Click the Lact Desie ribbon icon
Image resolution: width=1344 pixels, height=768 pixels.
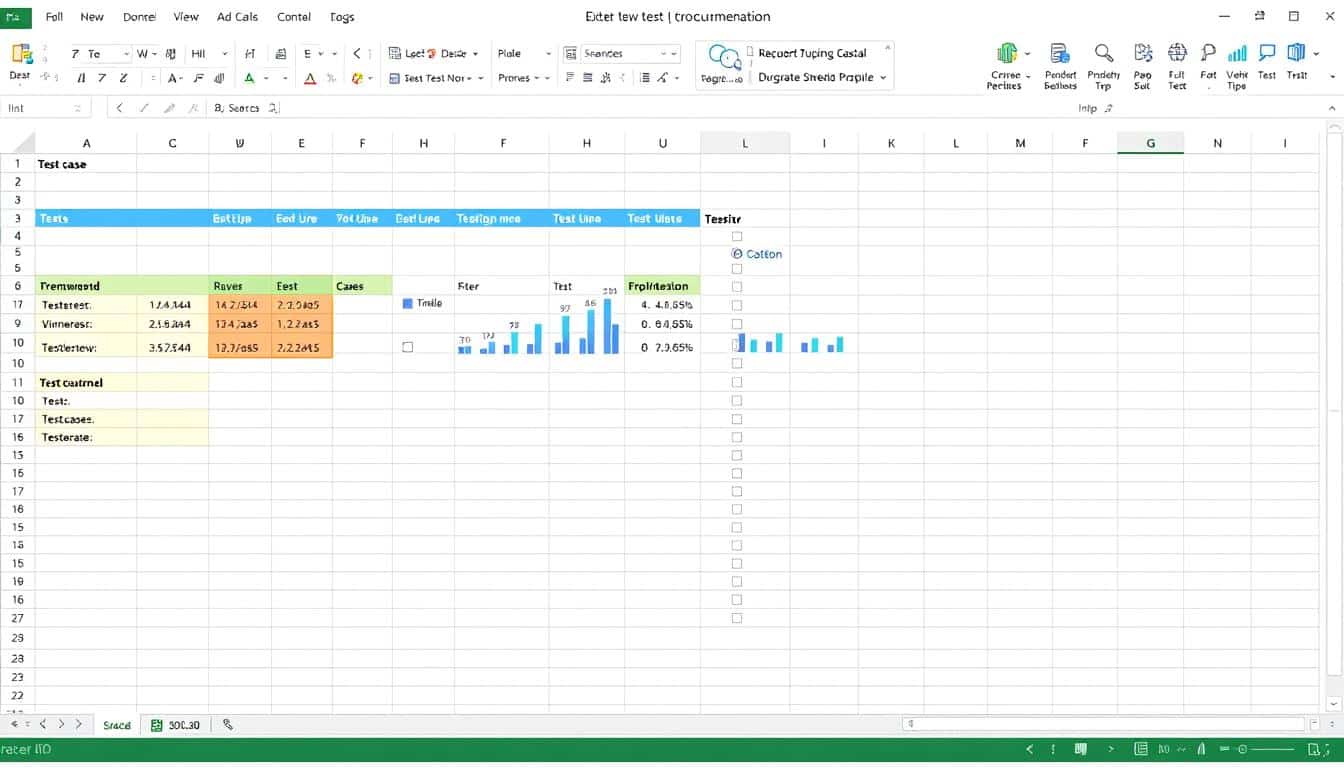[x=396, y=54]
